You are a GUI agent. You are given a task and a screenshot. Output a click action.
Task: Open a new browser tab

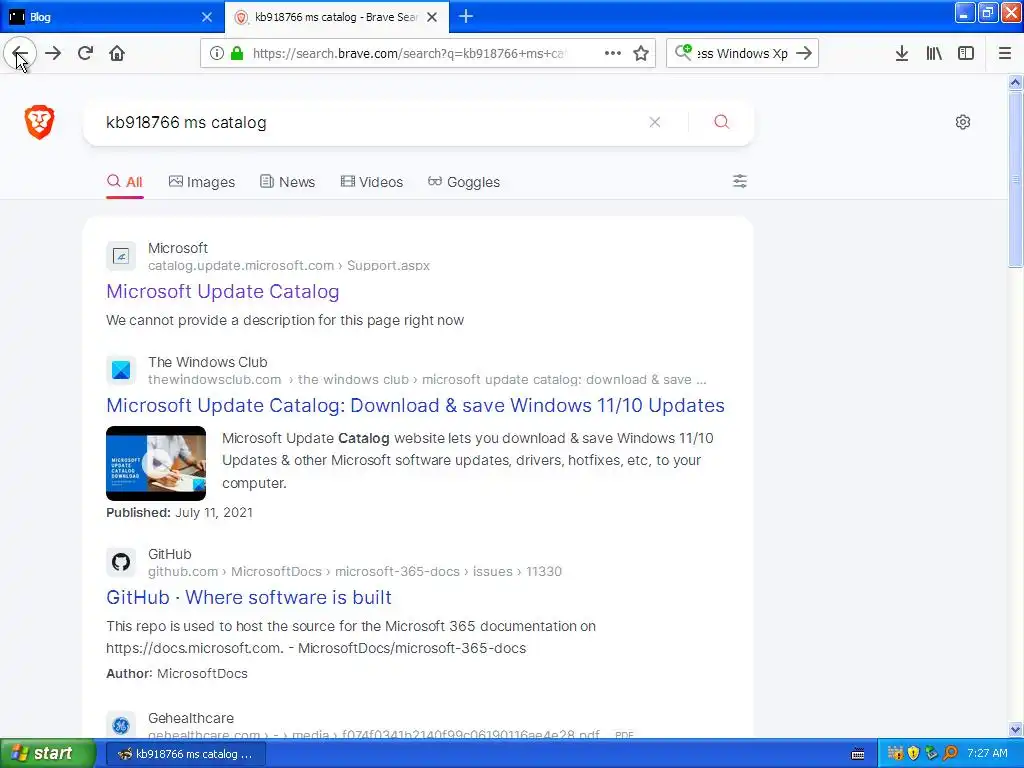[x=466, y=17]
